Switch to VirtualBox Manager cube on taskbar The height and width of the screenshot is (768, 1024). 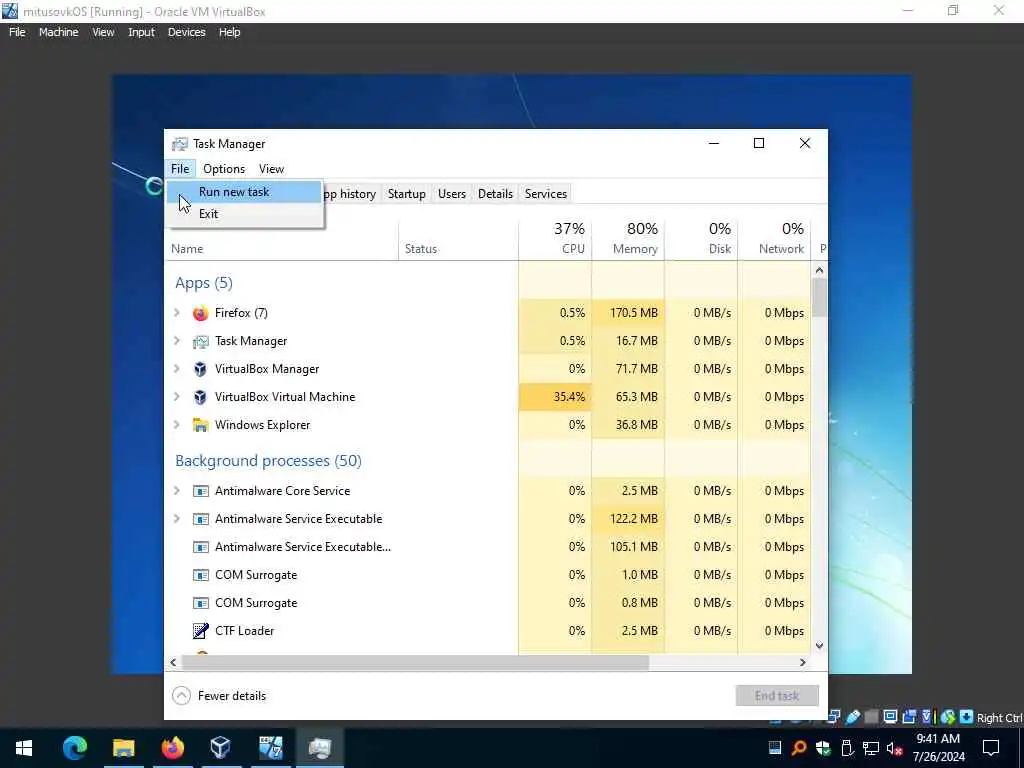221,747
